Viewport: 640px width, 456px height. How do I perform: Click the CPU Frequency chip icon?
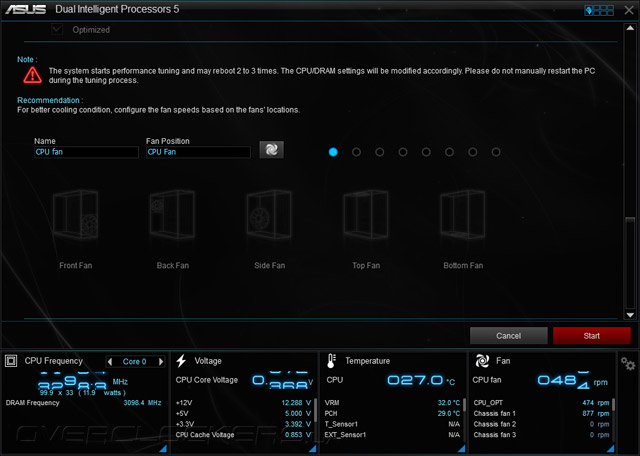[x=11, y=361]
